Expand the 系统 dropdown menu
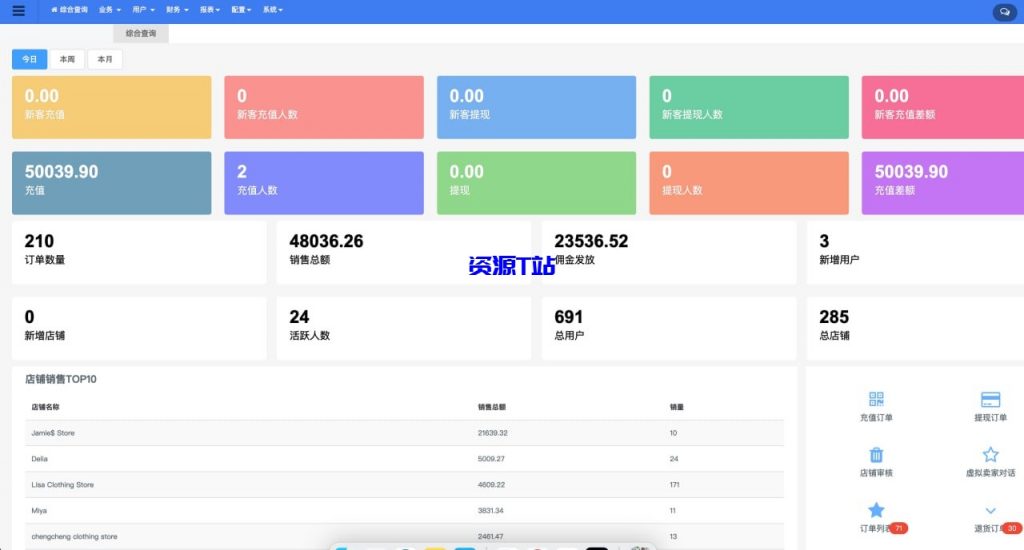This screenshot has width=1024, height=550. [272, 10]
